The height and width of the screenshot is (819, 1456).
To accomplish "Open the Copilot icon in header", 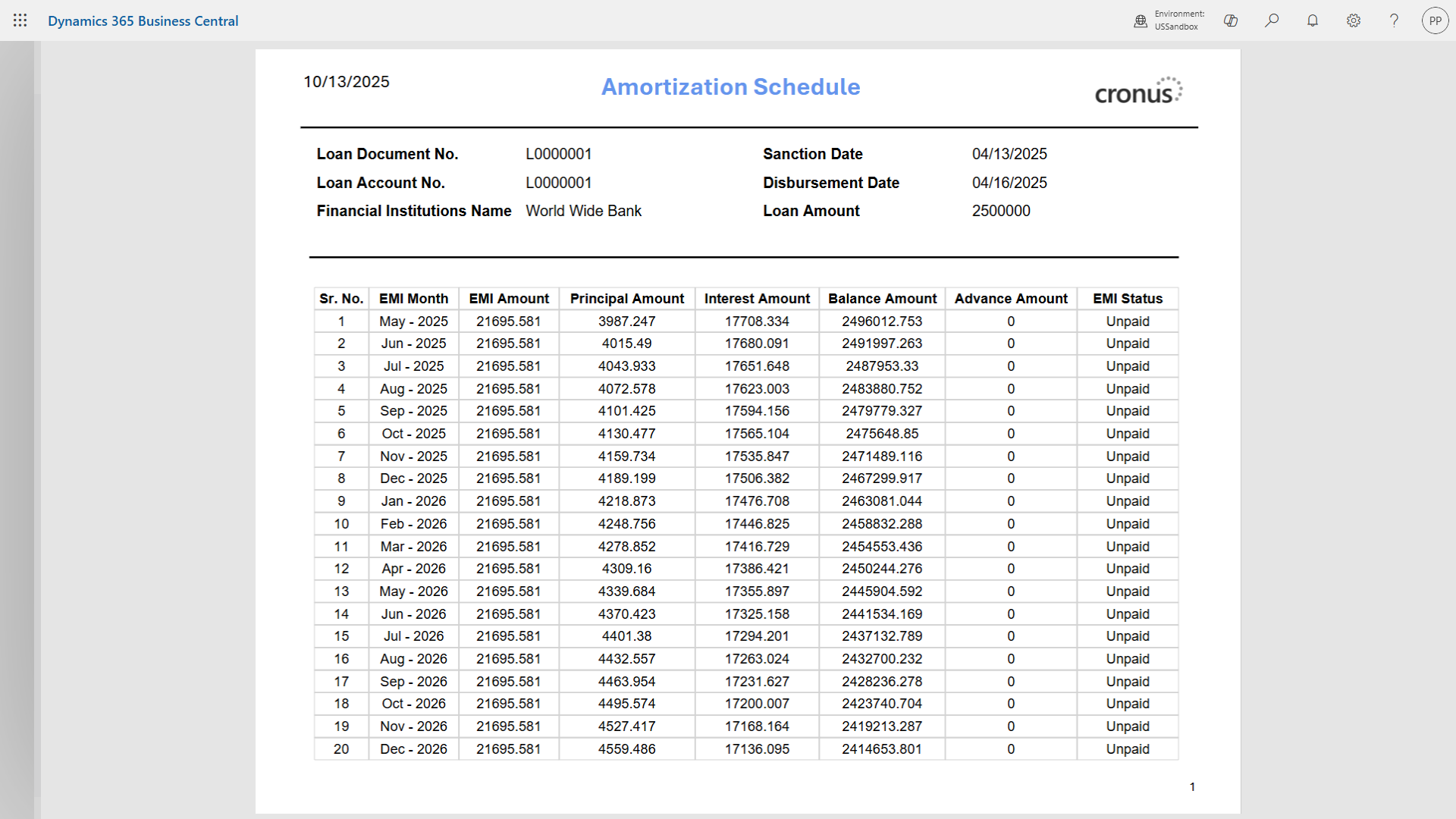I will tap(1231, 20).
